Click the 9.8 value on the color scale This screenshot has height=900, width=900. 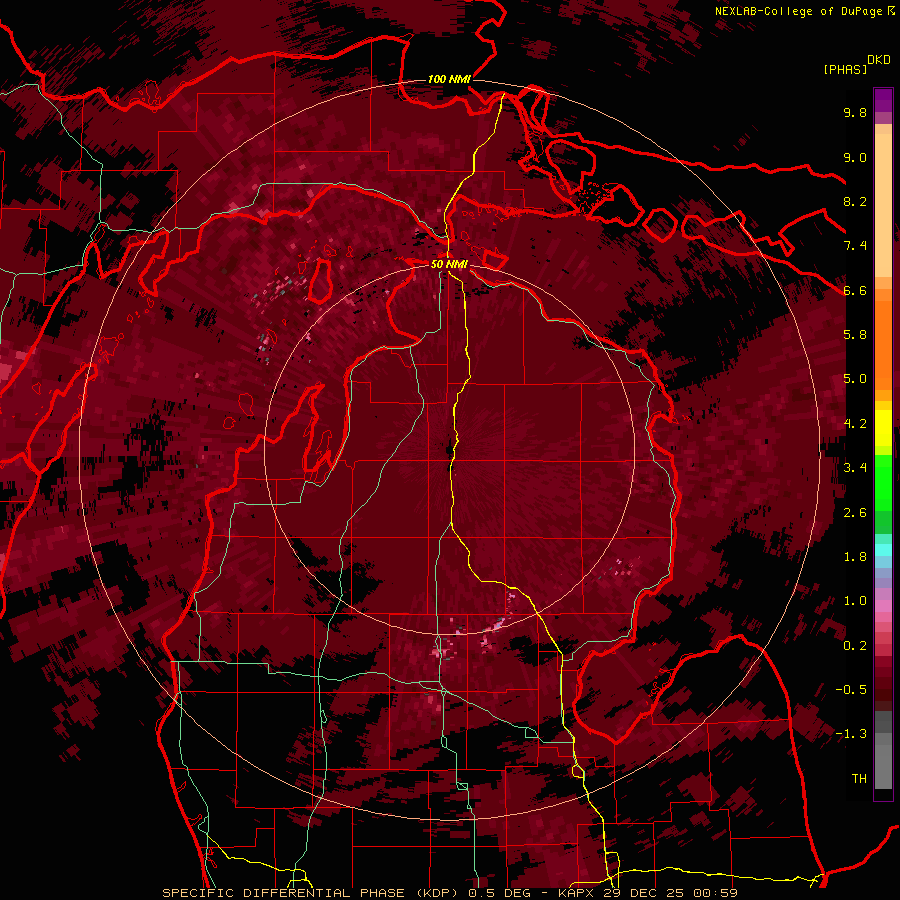(855, 112)
